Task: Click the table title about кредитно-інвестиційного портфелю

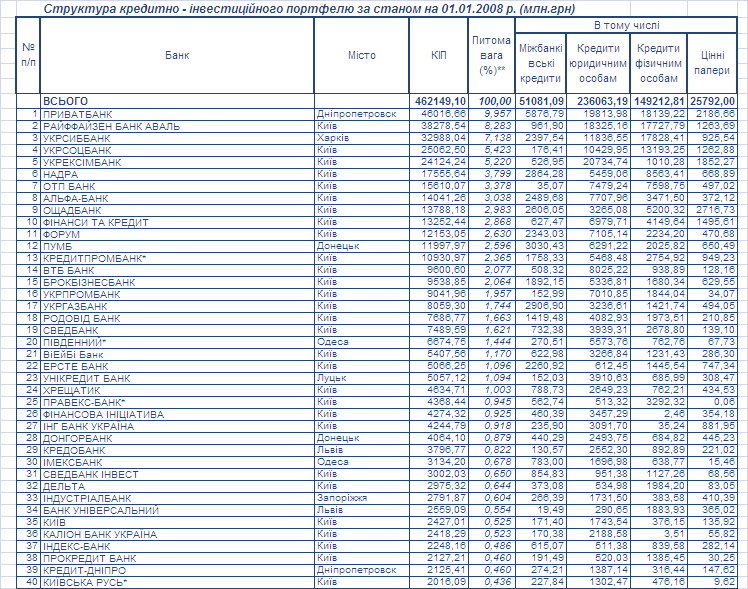Action: pyautogui.click(x=309, y=9)
